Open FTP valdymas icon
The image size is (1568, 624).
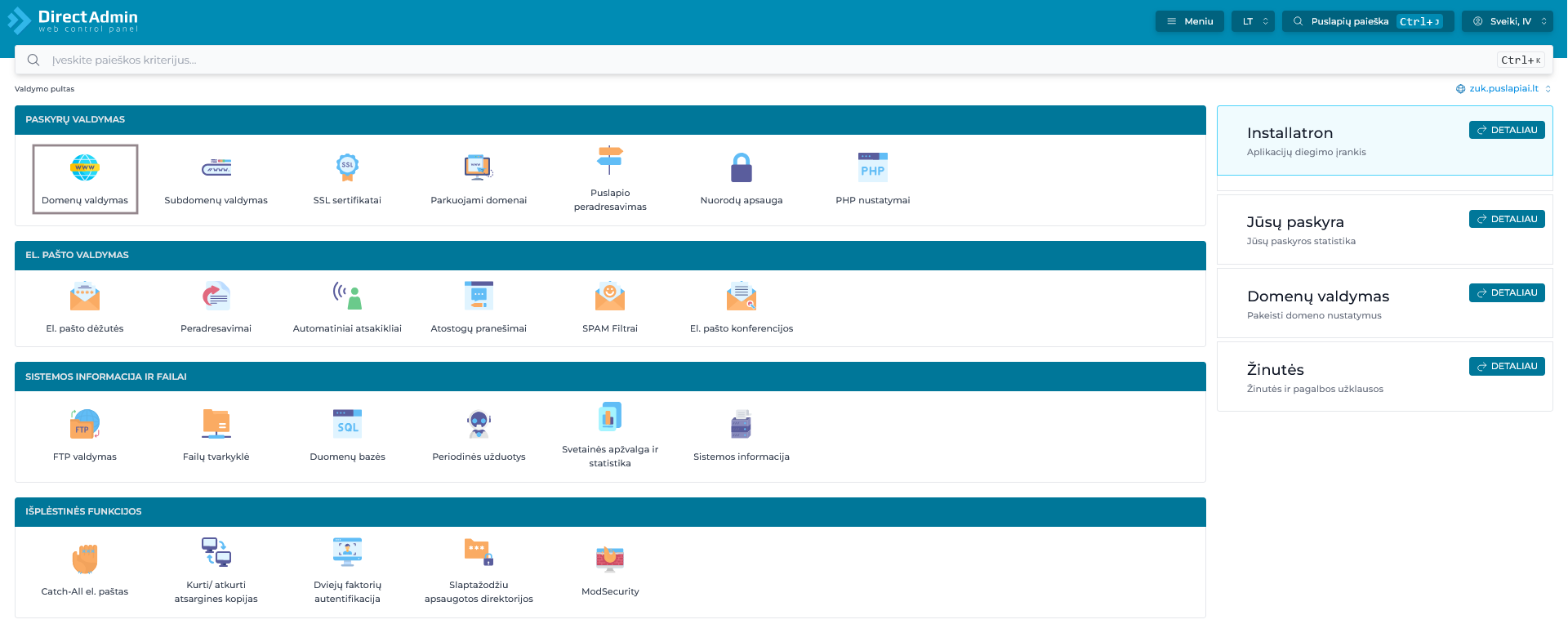85,425
